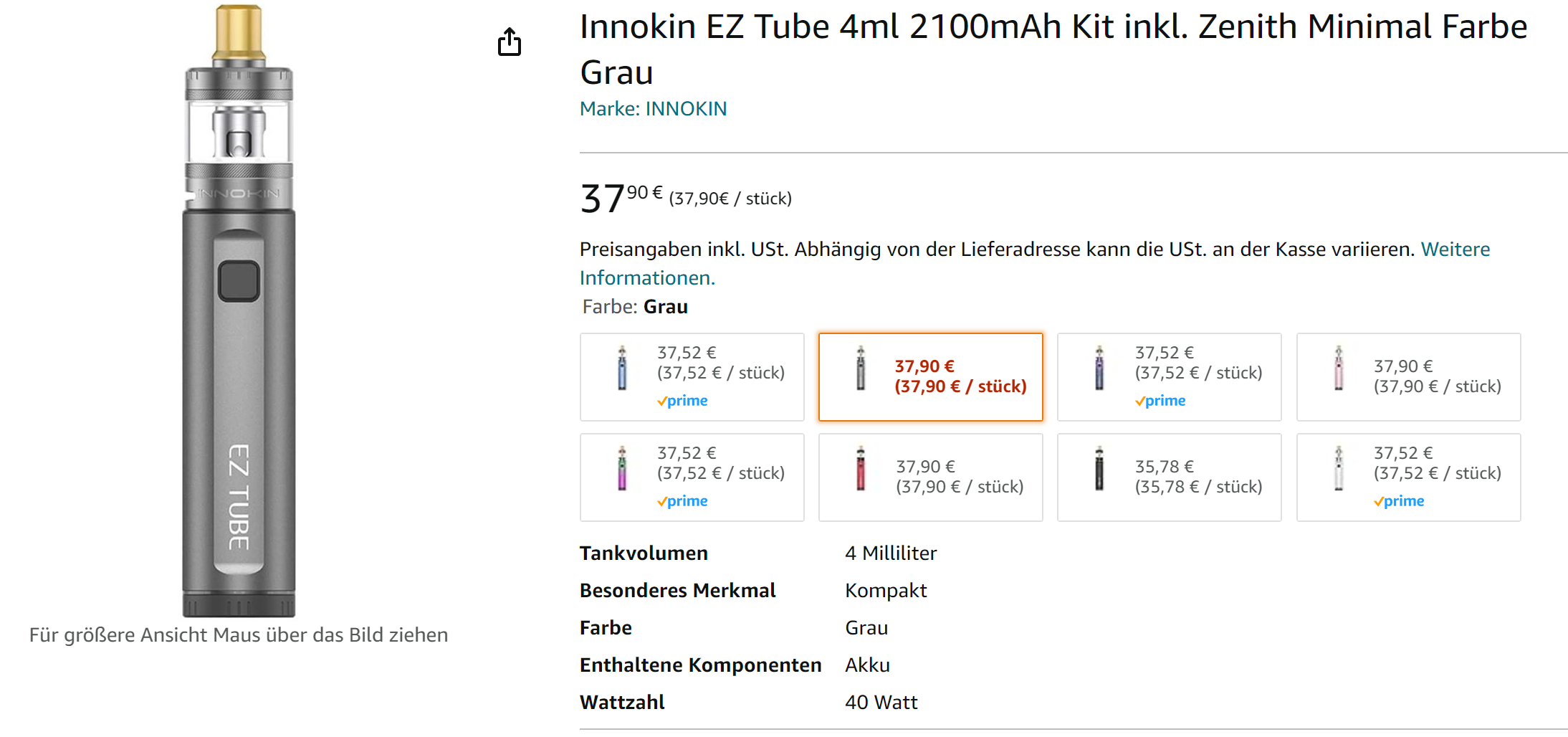This screenshot has height=737, width=1568.
Task: Click the prime badge on the white variant
Action: (x=1399, y=501)
